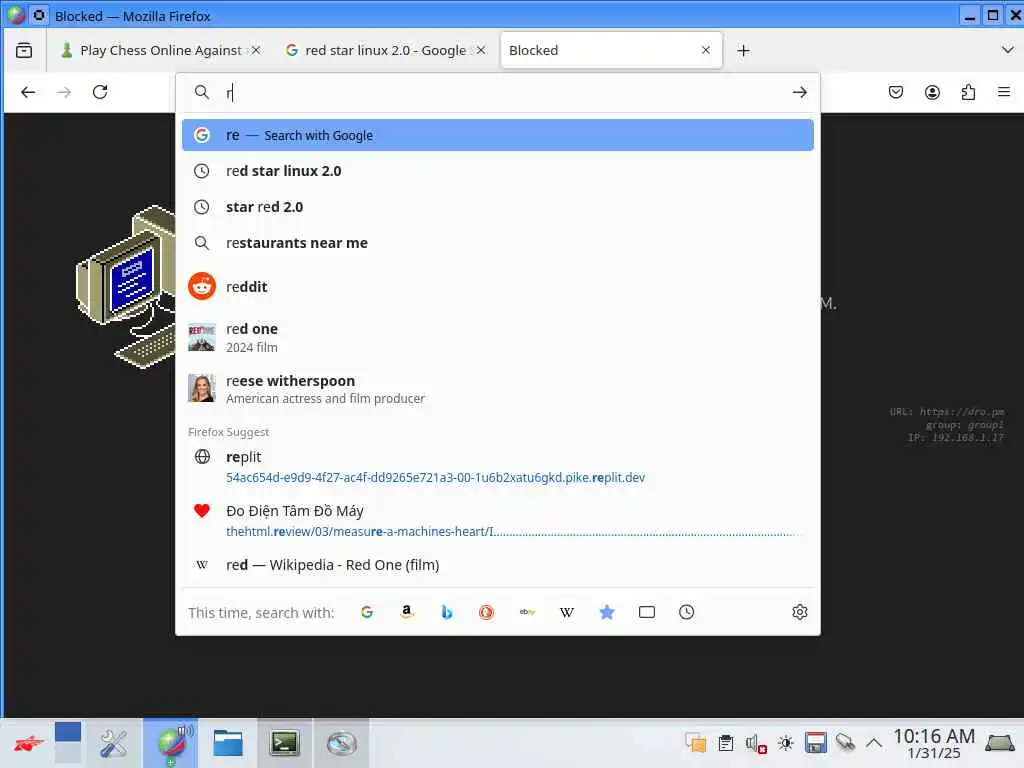The width and height of the screenshot is (1024, 768).
Task: Pick 'restaurants near me' suggestion
Action: (x=498, y=243)
